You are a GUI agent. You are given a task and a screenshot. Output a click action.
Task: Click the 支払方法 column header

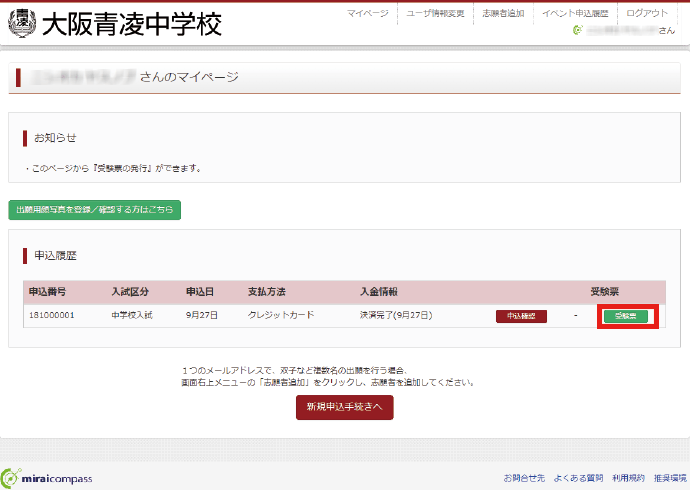(267, 292)
